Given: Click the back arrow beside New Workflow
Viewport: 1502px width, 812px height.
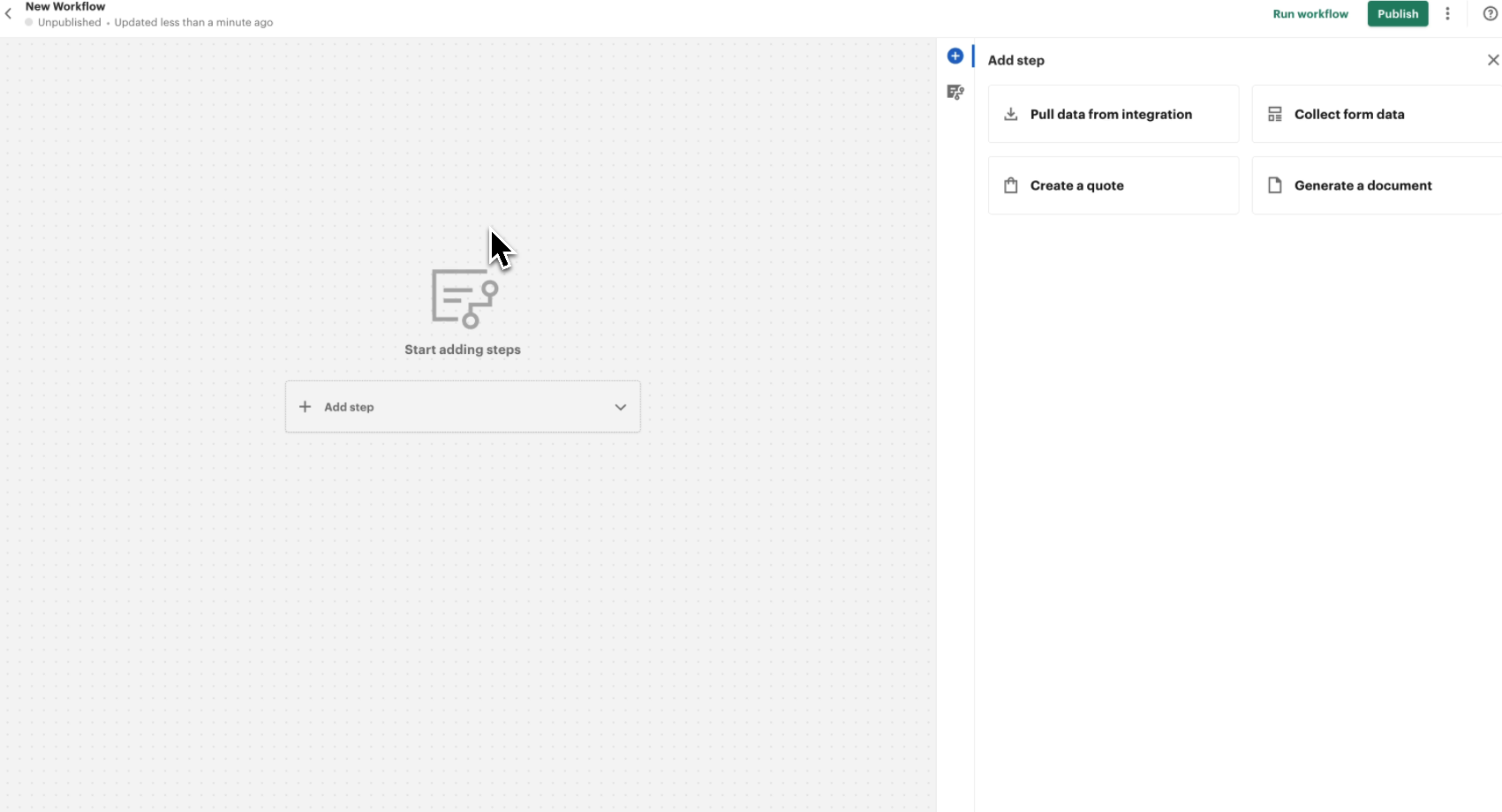Looking at the screenshot, I should (x=8, y=13).
